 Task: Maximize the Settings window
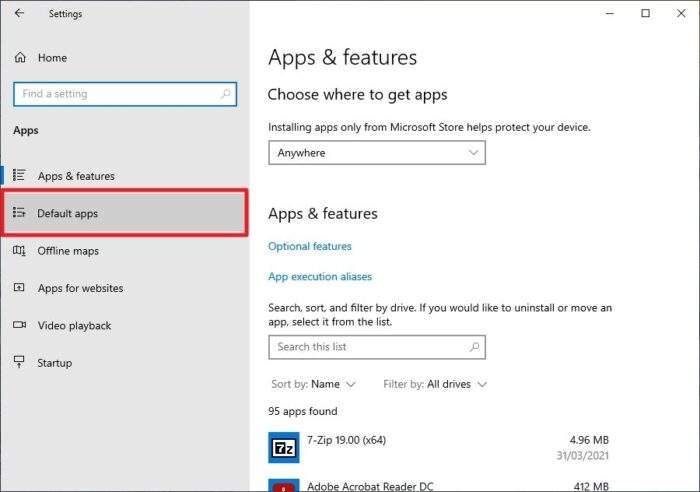pos(646,13)
